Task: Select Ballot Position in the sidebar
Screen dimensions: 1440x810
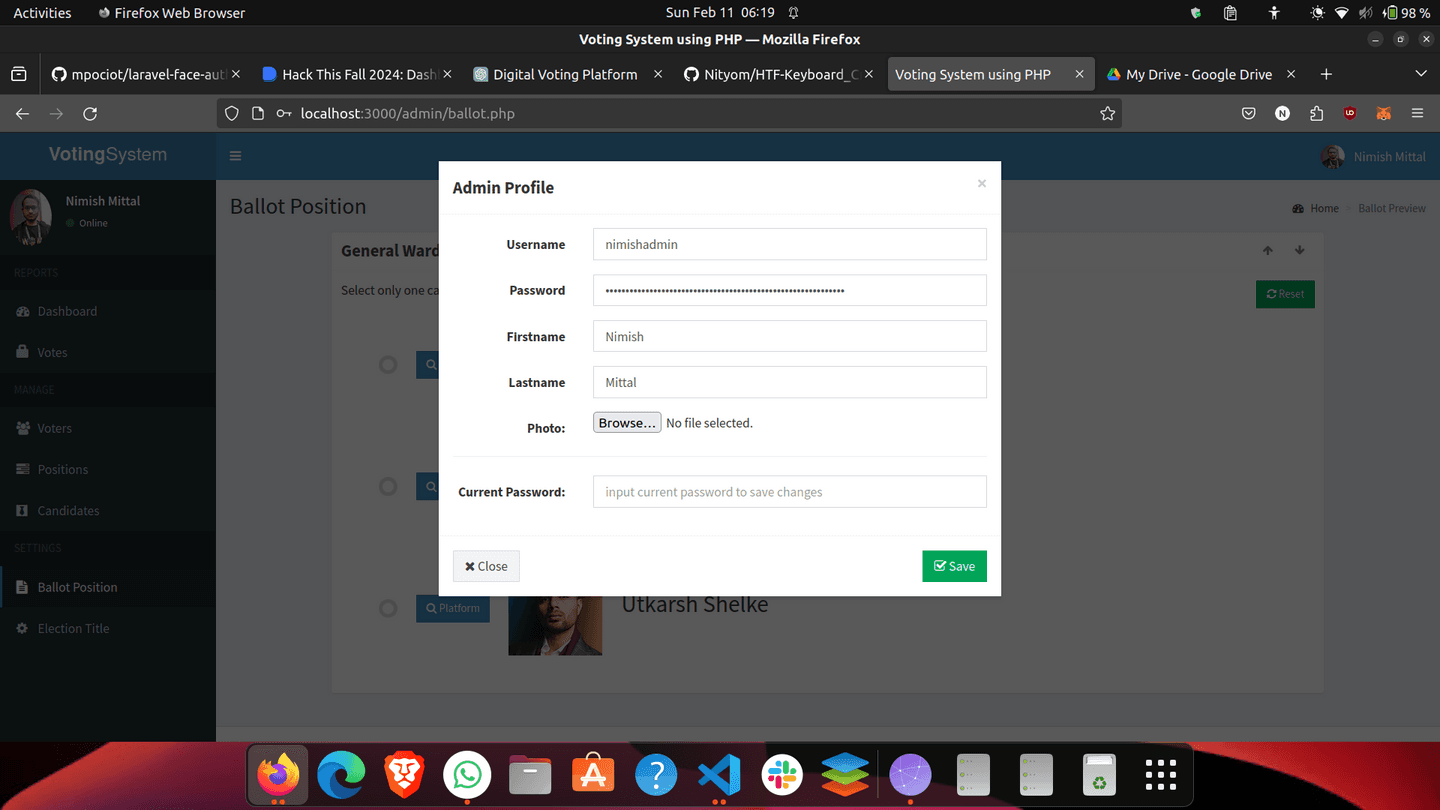Action: (107, 587)
